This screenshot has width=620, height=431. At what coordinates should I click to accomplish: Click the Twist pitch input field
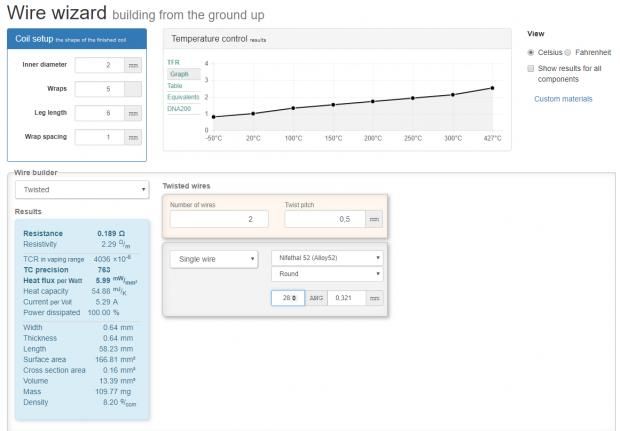tap(325, 219)
